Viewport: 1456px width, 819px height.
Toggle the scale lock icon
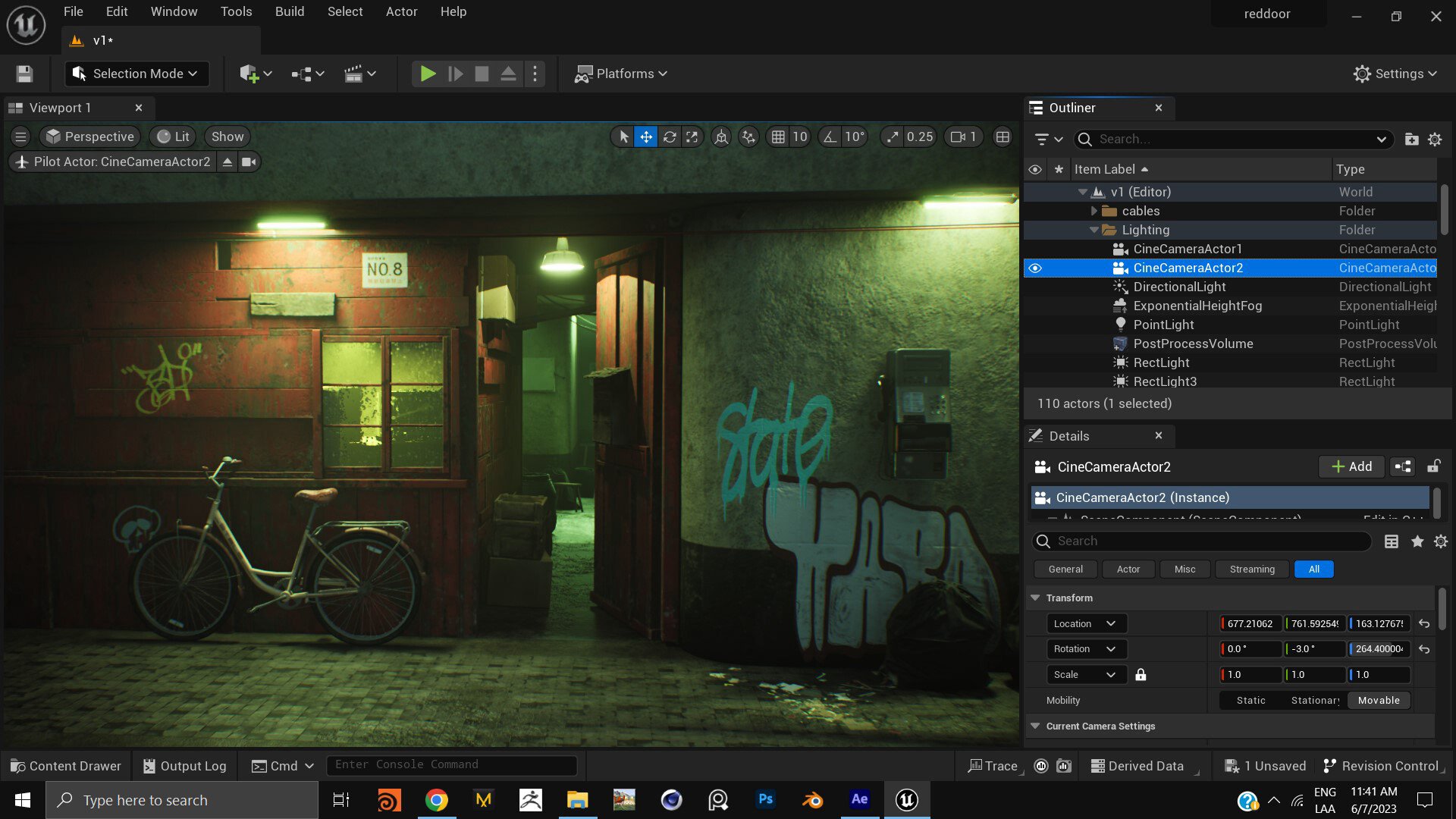pos(1141,675)
